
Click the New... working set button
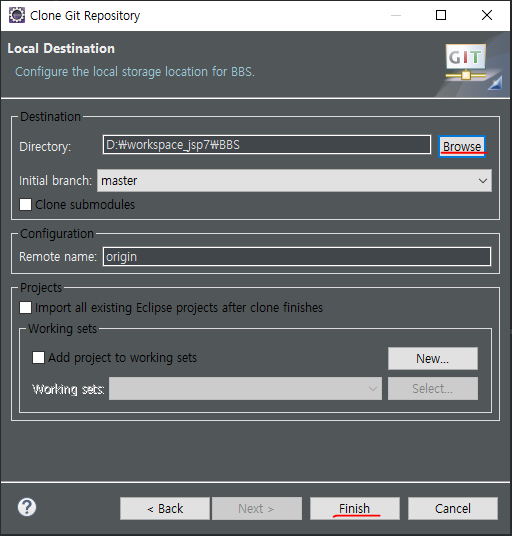(433, 359)
